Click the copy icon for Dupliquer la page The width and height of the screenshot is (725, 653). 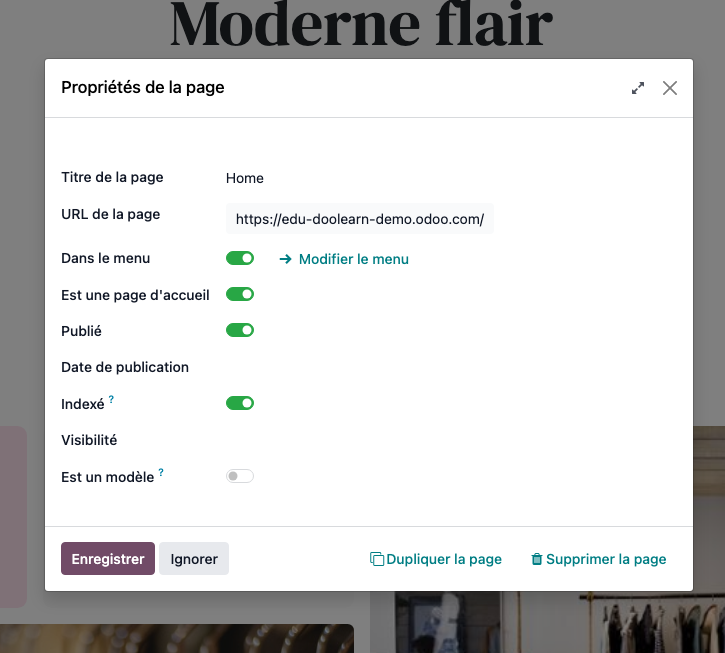(377, 560)
